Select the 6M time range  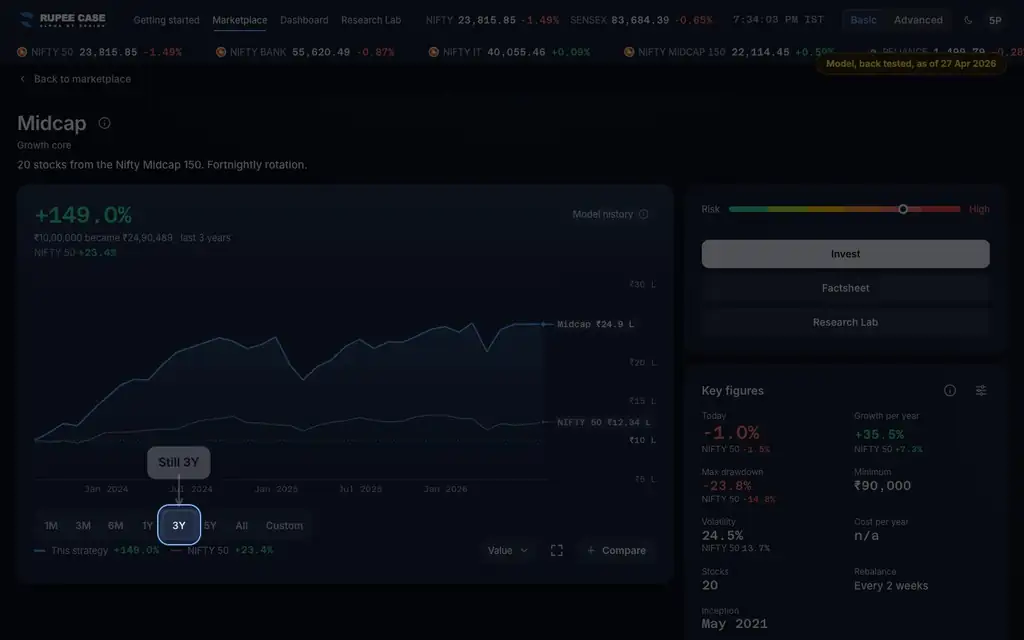(x=116, y=526)
